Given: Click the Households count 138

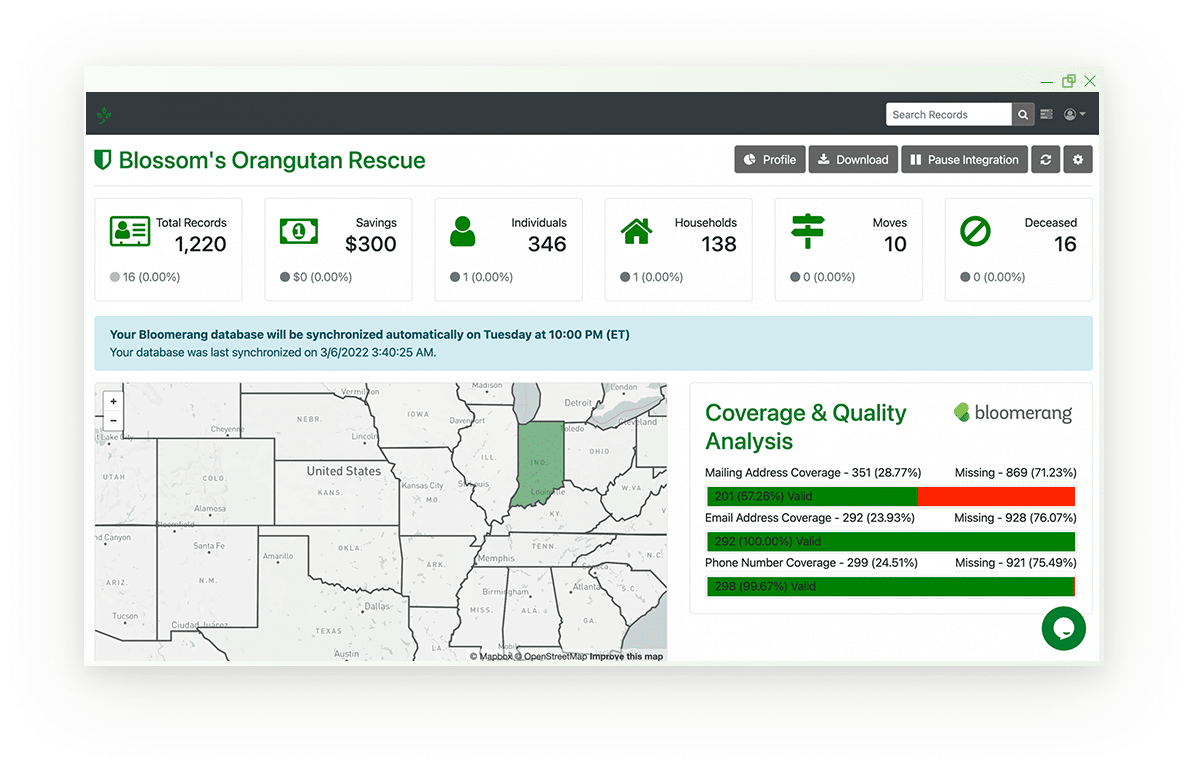Looking at the screenshot, I should click(718, 244).
